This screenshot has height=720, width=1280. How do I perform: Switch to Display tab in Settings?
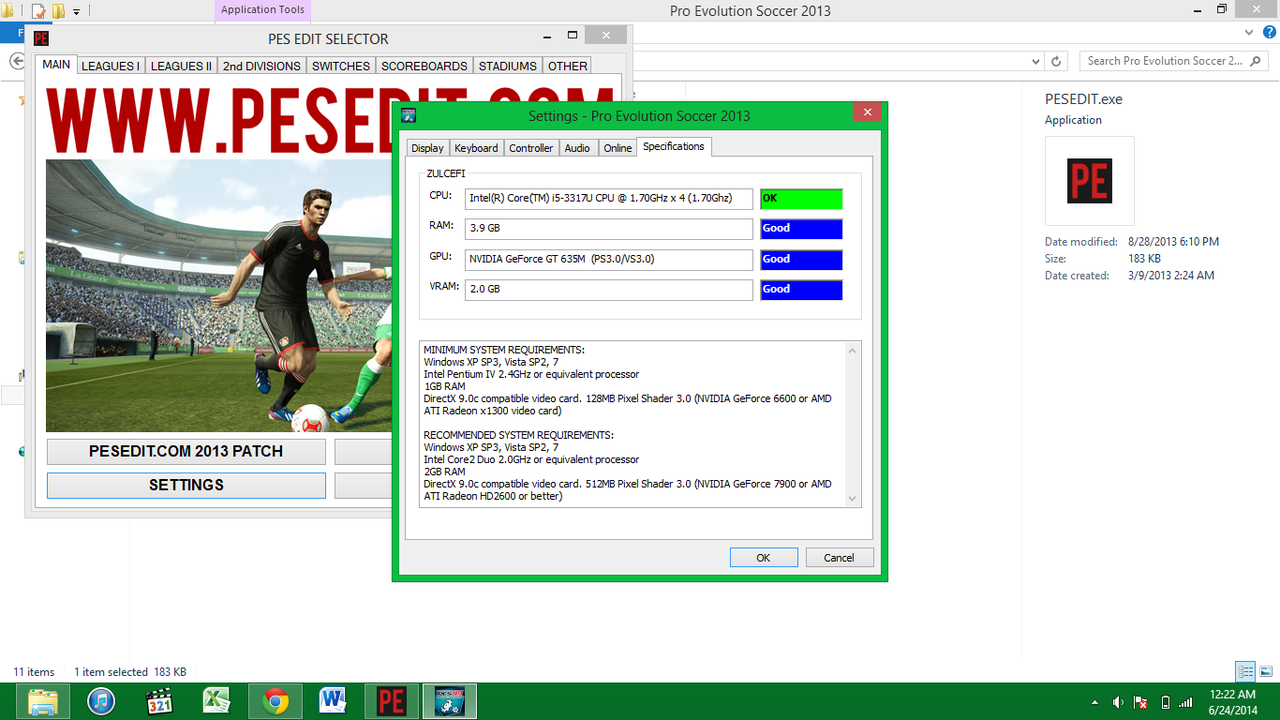tap(427, 148)
